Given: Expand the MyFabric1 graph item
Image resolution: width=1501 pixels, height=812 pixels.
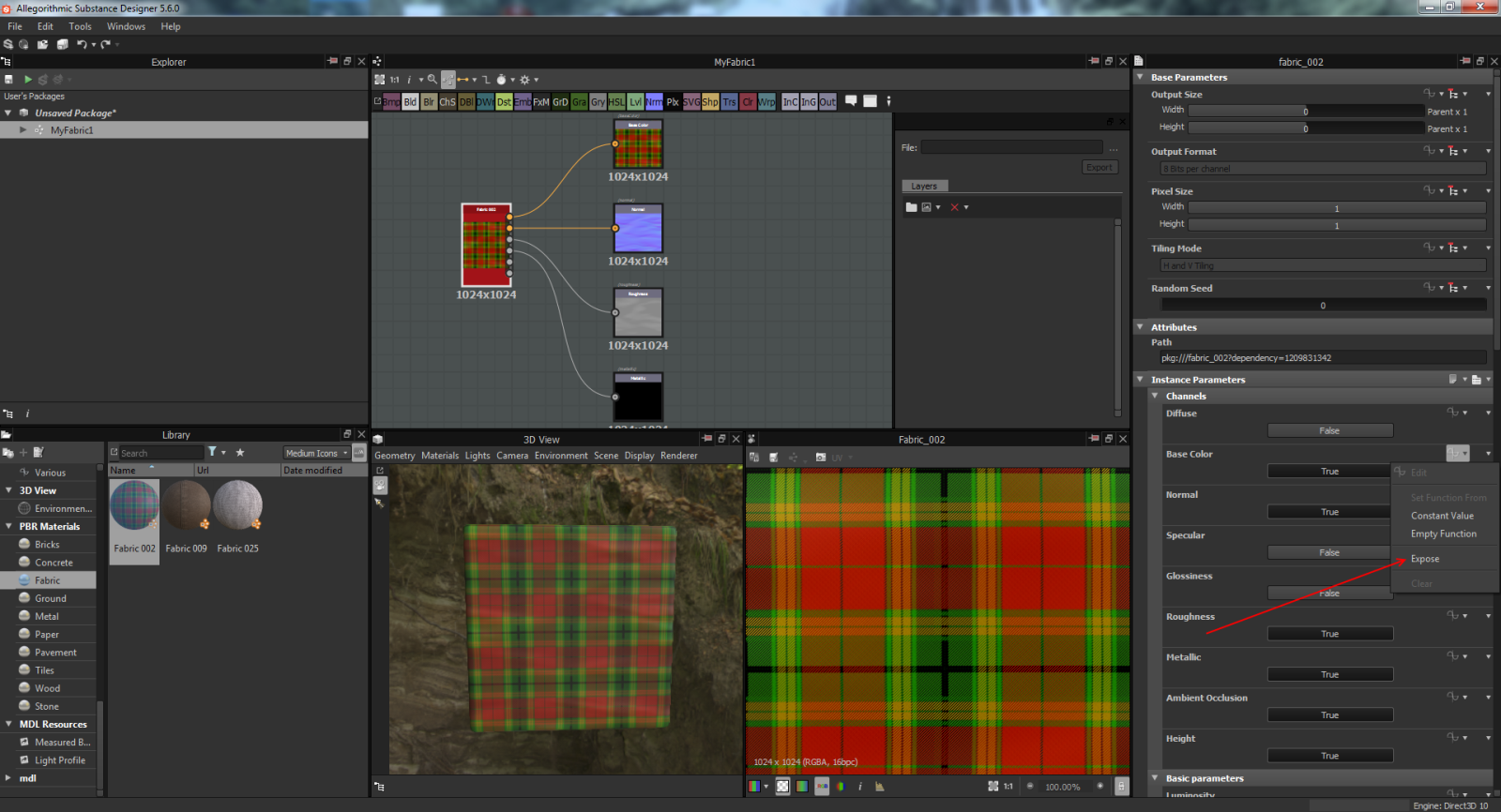Looking at the screenshot, I should pos(23,130).
